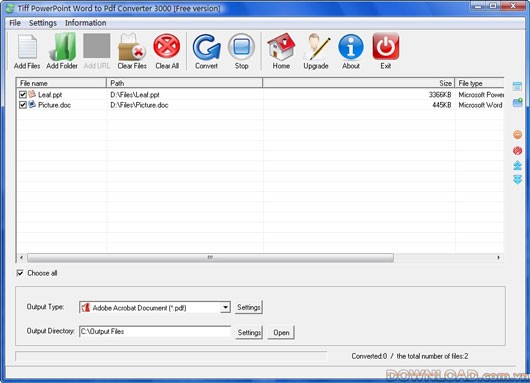Sort by Path column header
The width and height of the screenshot is (530, 383).
[x=185, y=83]
